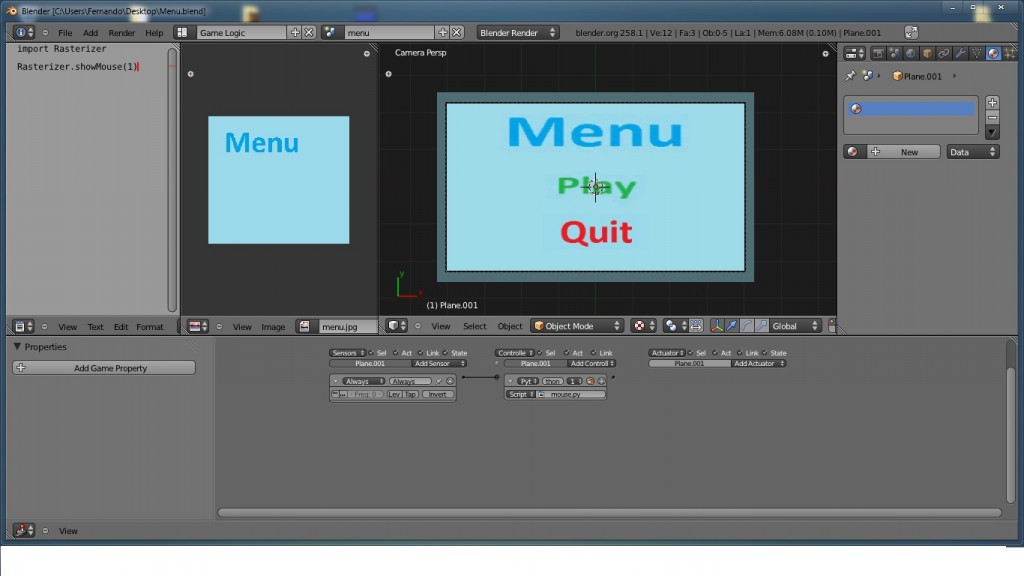The width and height of the screenshot is (1024, 576).
Task: Click the Add Game Property button
Action: click(x=105, y=367)
